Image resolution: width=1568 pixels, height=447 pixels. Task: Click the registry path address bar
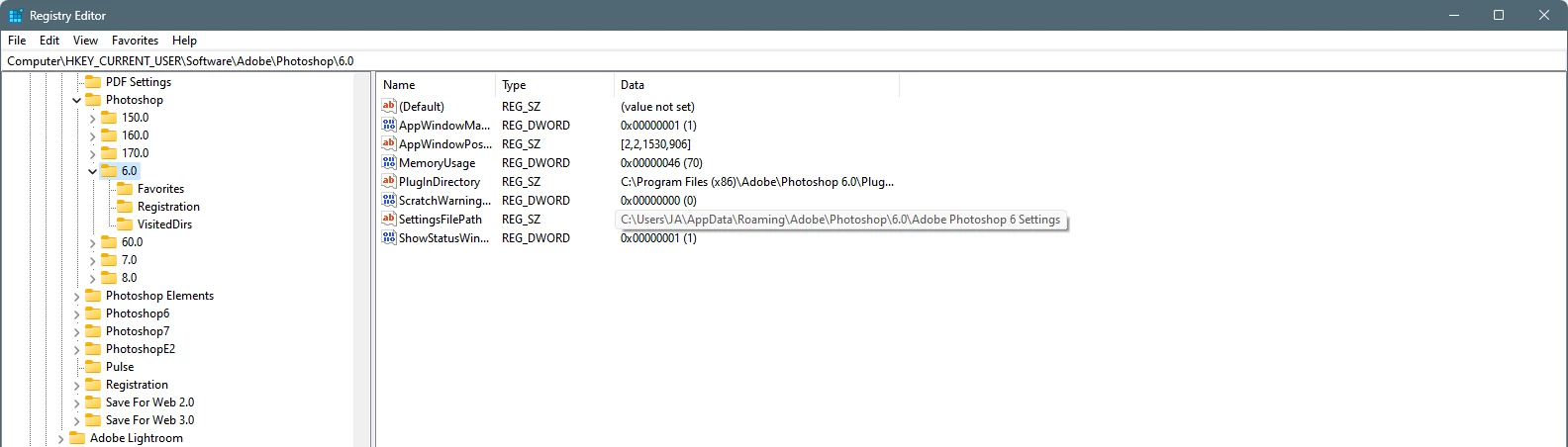[x=783, y=61]
